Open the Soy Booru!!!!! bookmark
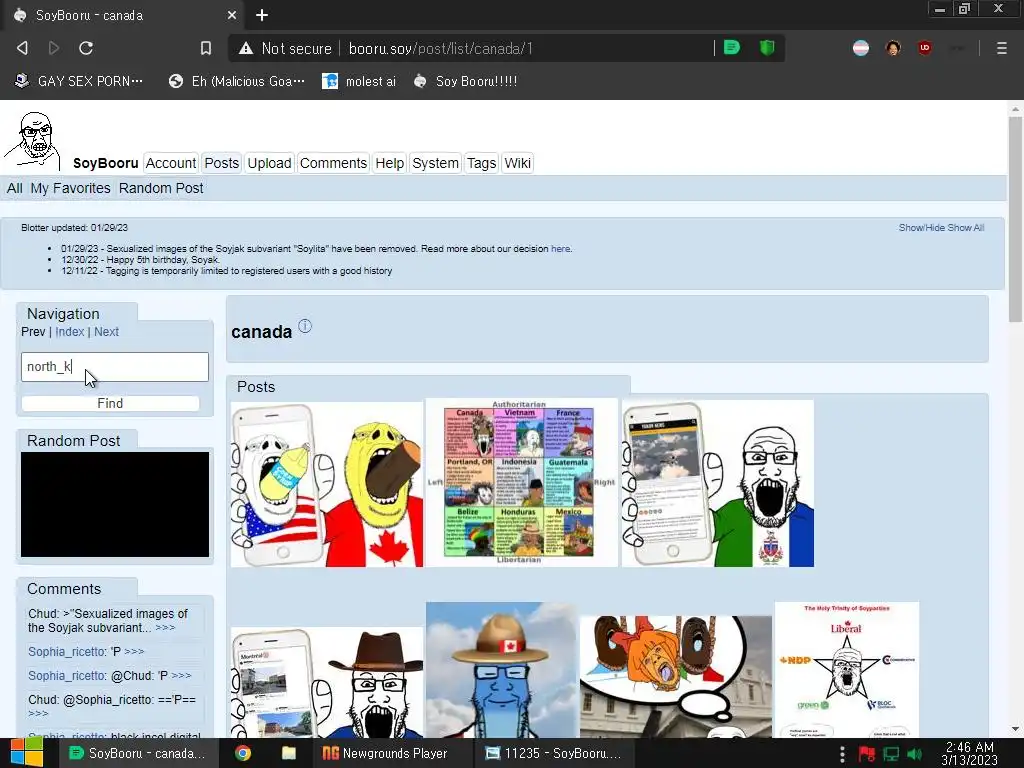 point(466,81)
